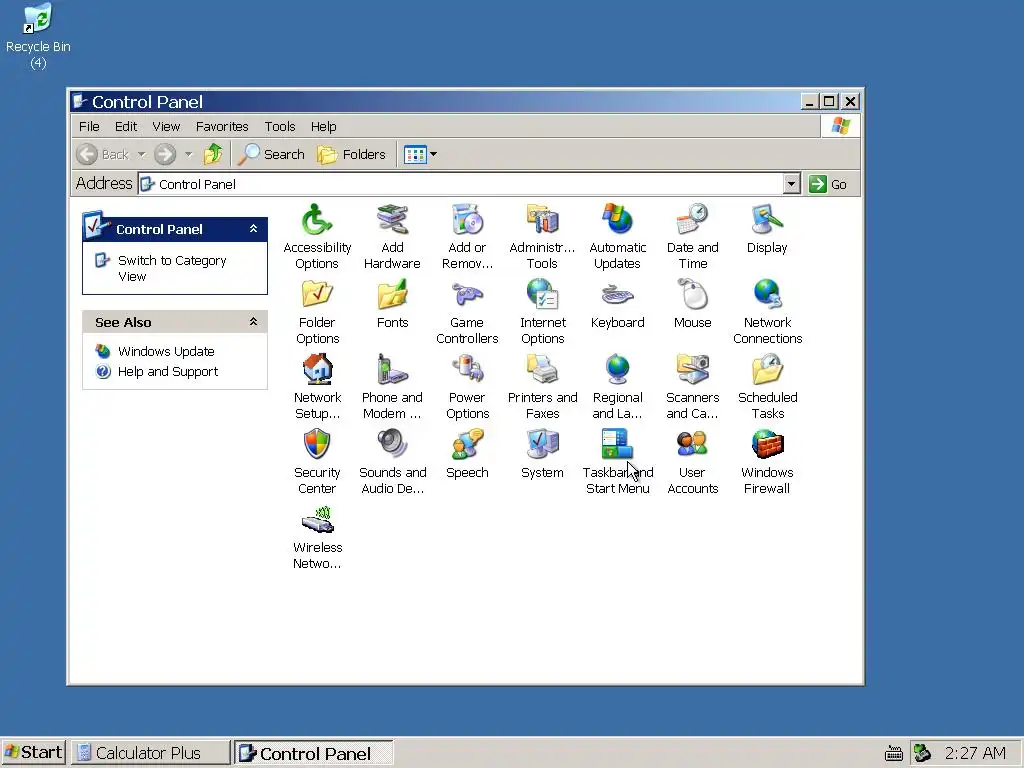Click the Windows flag logo throbber
The height and width of the screenshot is (768, 1024).
pyautogui.click(x=840, y=126)
